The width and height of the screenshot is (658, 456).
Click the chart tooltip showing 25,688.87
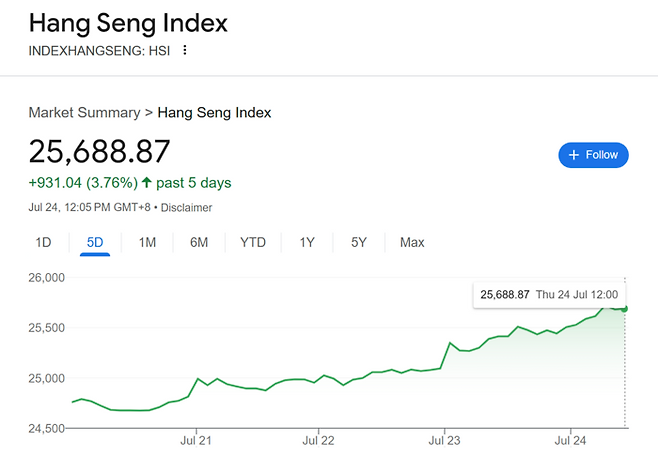(x=548, y=294)
